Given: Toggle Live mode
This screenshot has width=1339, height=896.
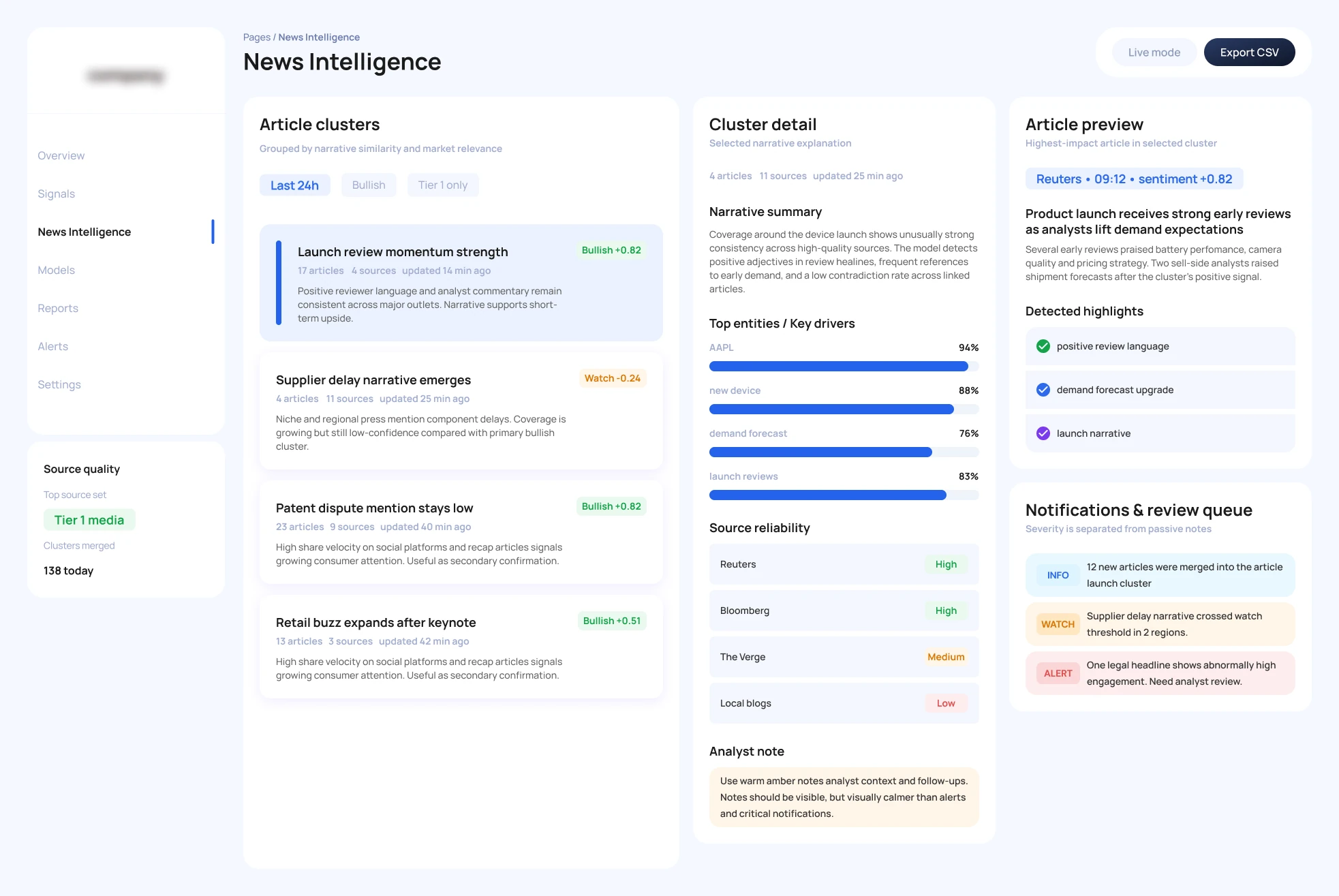Looking at the screenshot, I should (x=1154, y=52).
